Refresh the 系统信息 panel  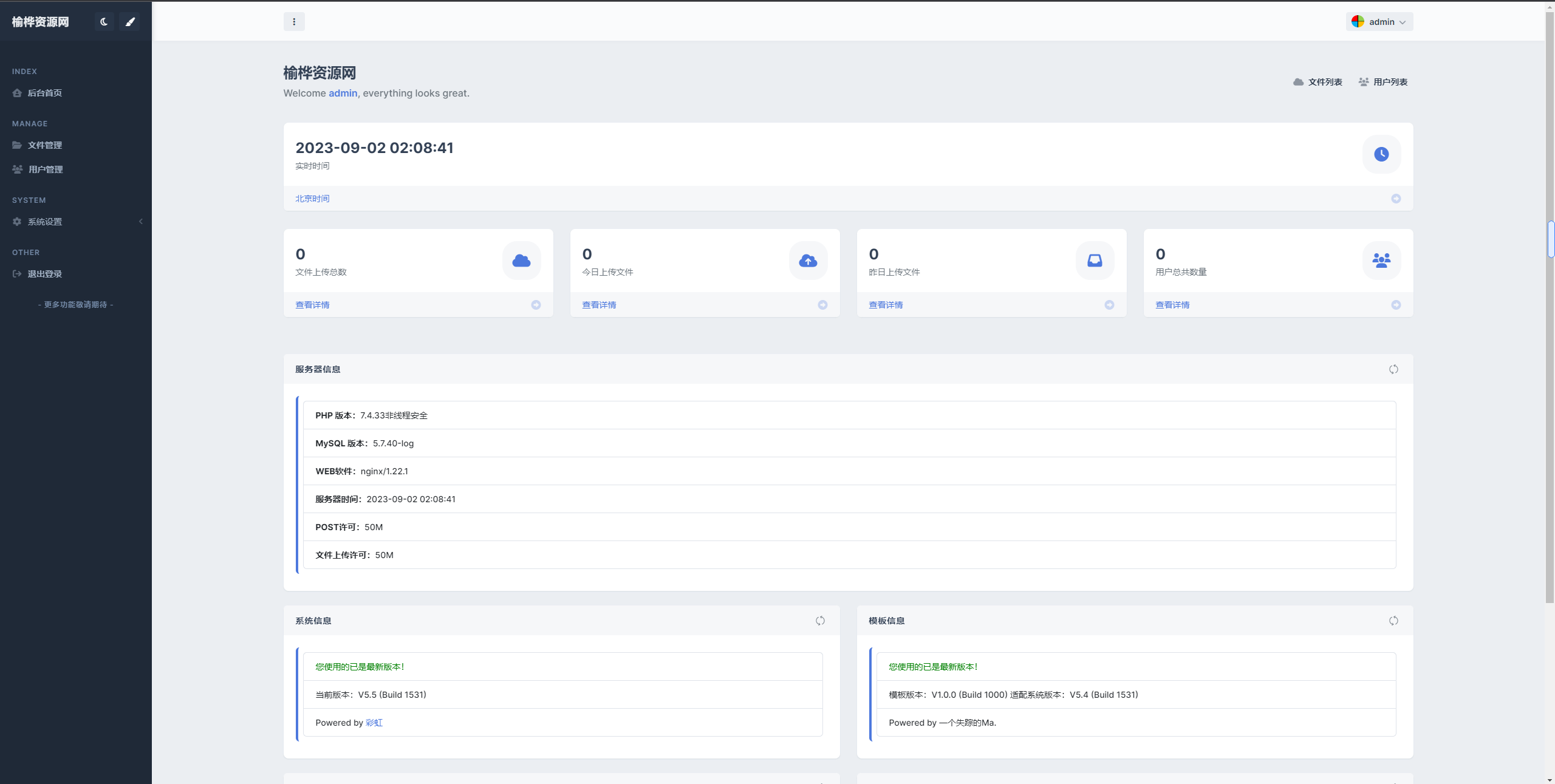(x=820, y=621)
